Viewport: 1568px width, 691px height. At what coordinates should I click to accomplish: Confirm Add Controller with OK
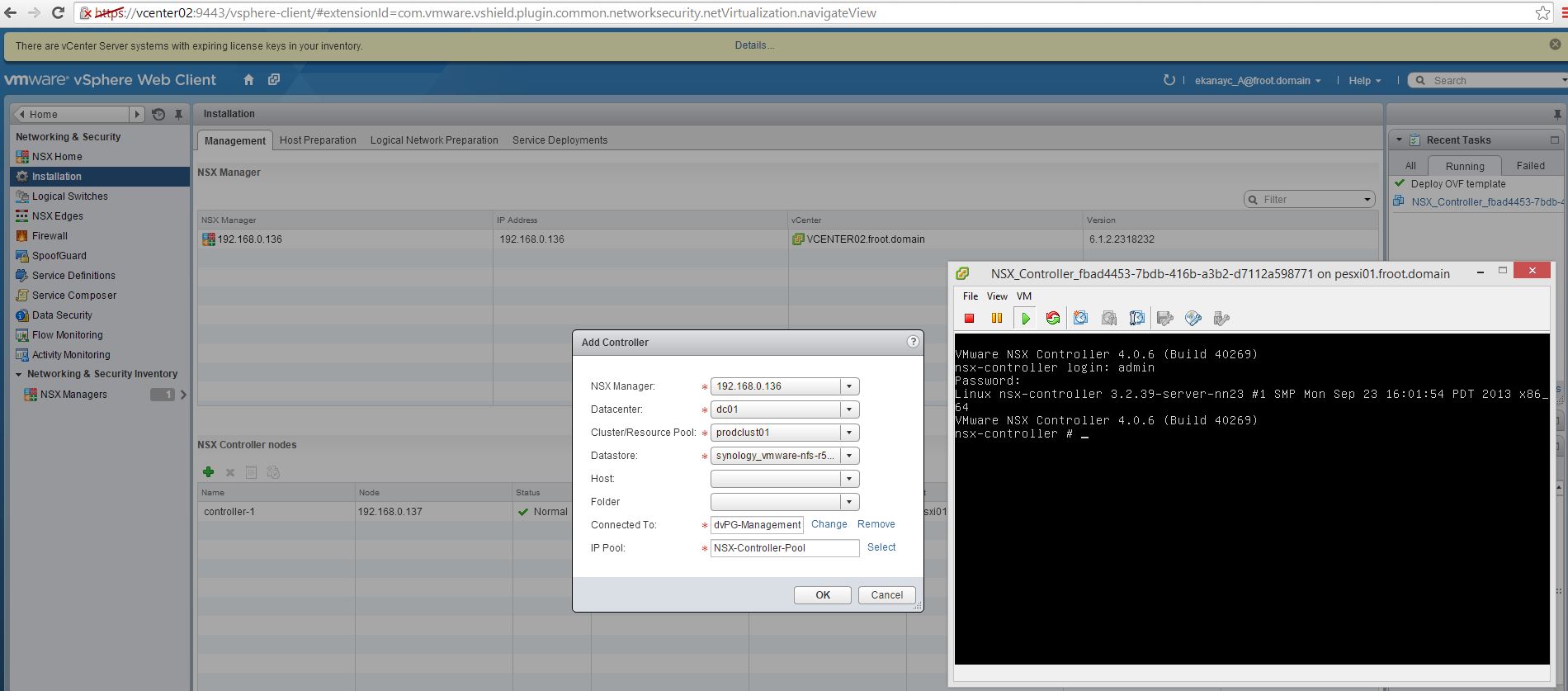pyautogui.click(x=823, y=595)
